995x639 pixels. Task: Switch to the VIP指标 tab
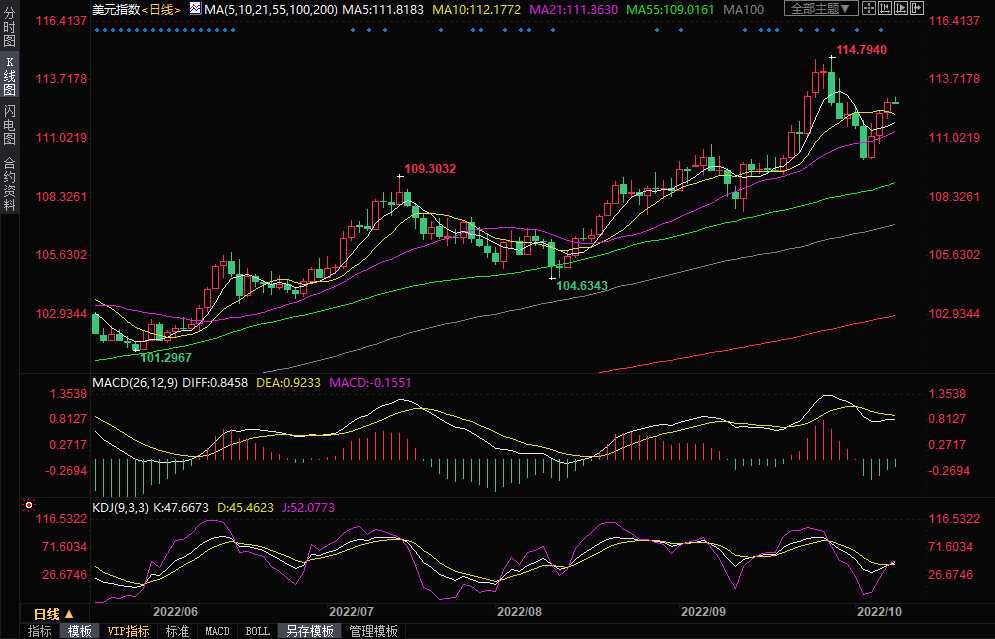(128, 631)
